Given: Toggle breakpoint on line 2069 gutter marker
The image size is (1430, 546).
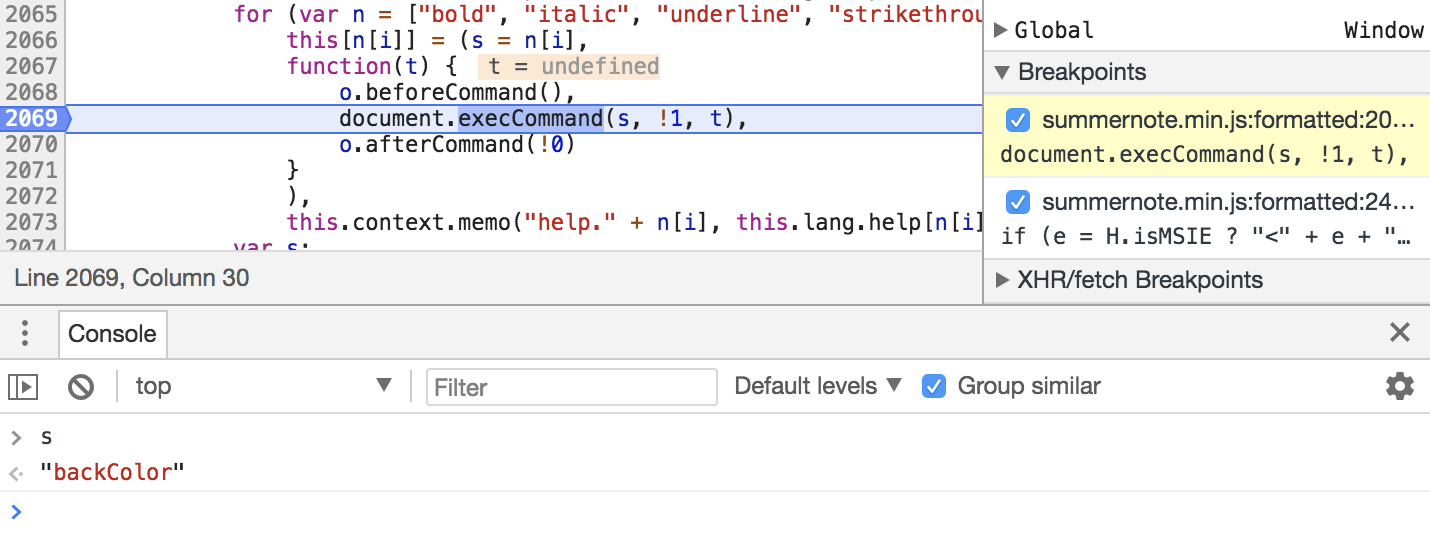Looking at the screenshot, I should [x=34, y=118].
